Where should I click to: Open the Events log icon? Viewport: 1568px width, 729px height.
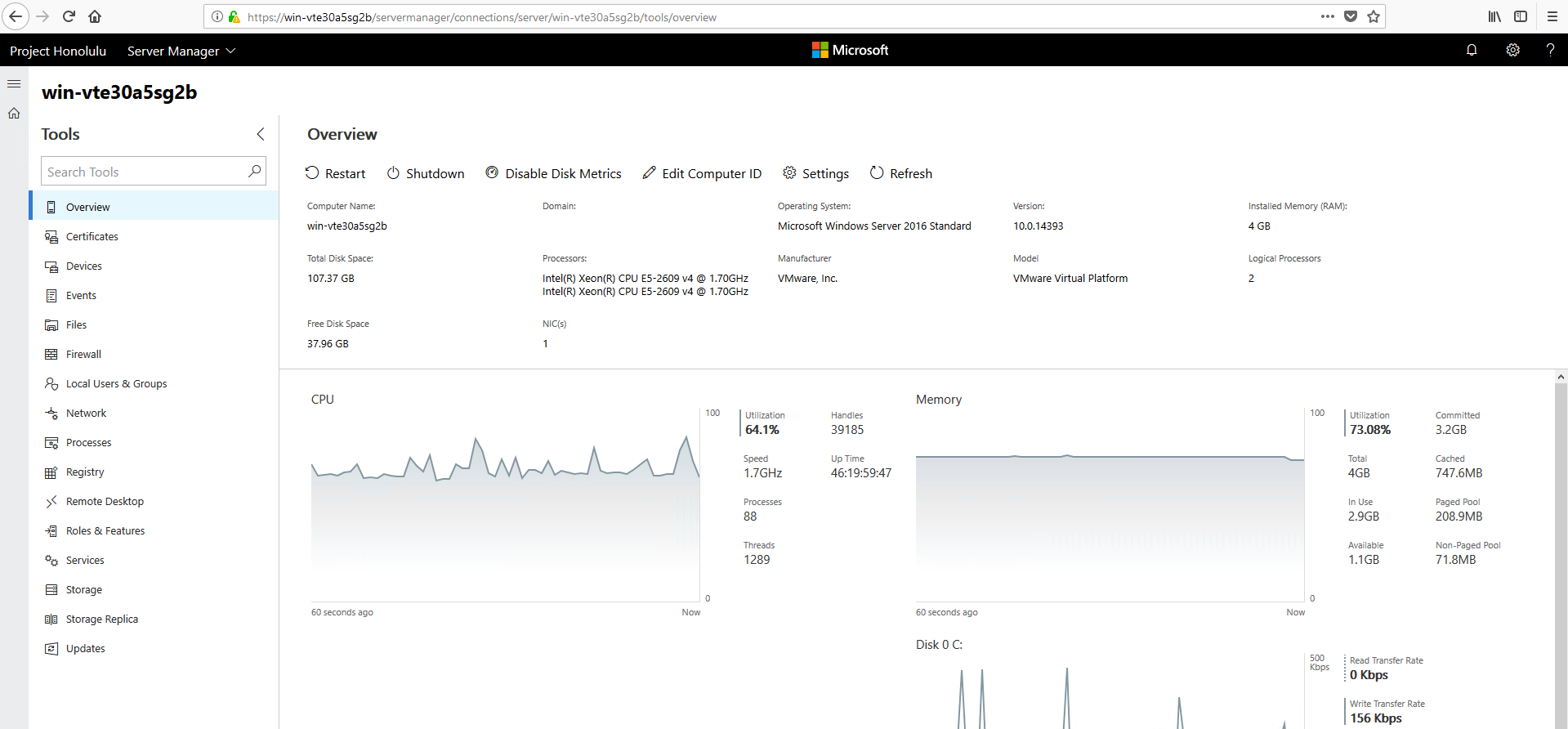pos(51,295)
